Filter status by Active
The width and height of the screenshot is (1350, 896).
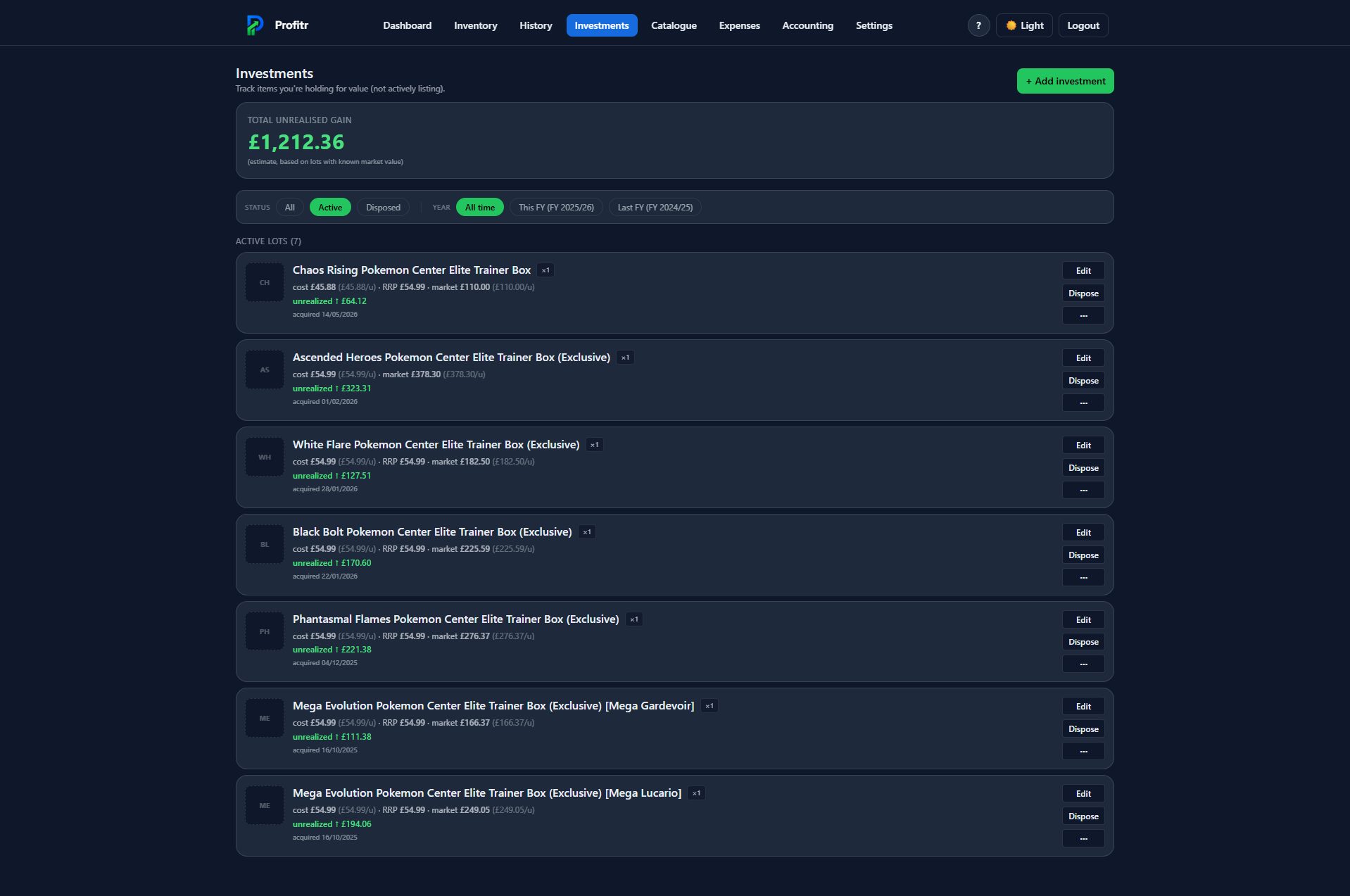[x=330, y=207]
